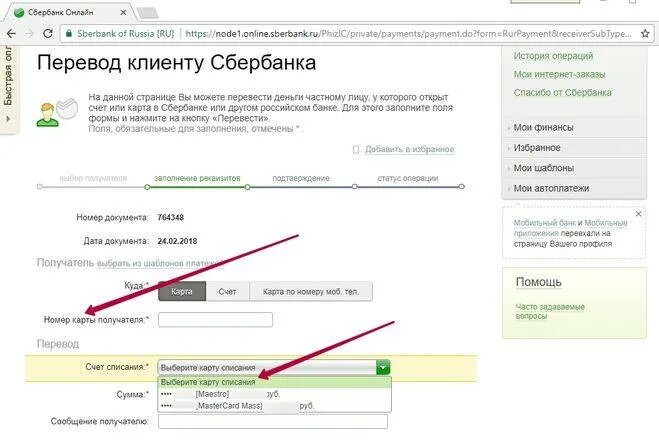Click the Номер карты получателя input field
Viewport: 659px width, 442px height.
(x=215, y=320)
